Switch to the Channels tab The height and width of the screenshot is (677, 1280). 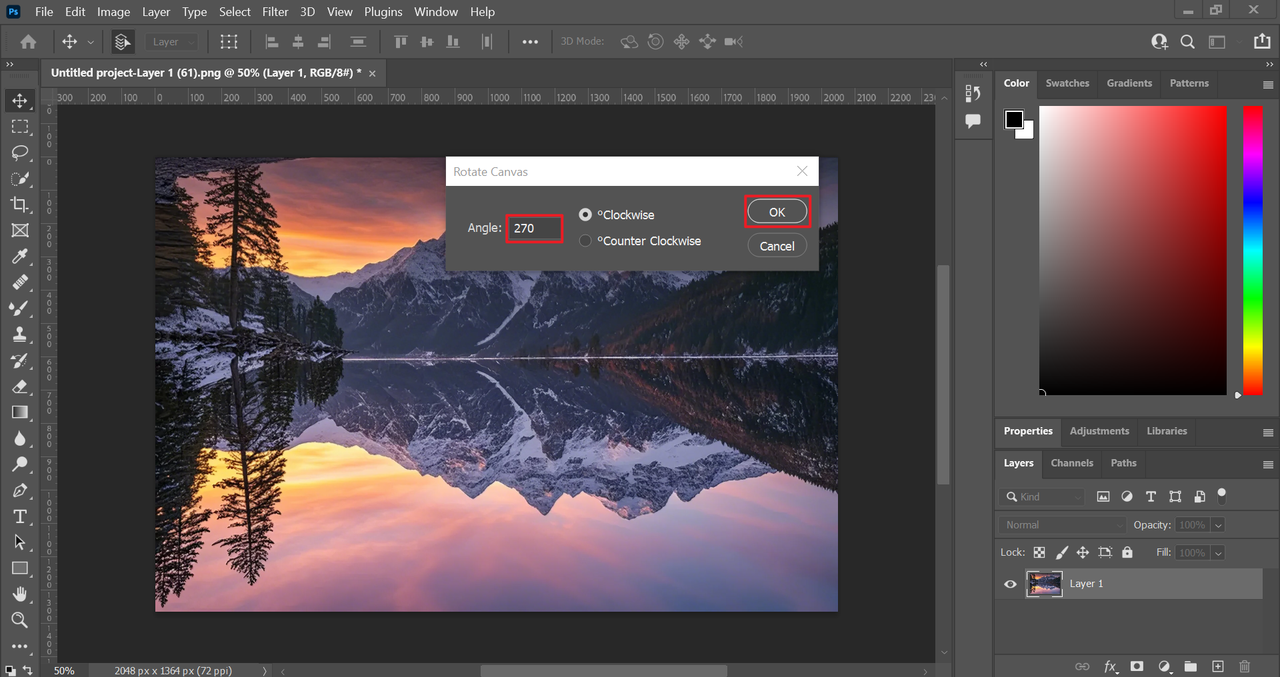1072,463
